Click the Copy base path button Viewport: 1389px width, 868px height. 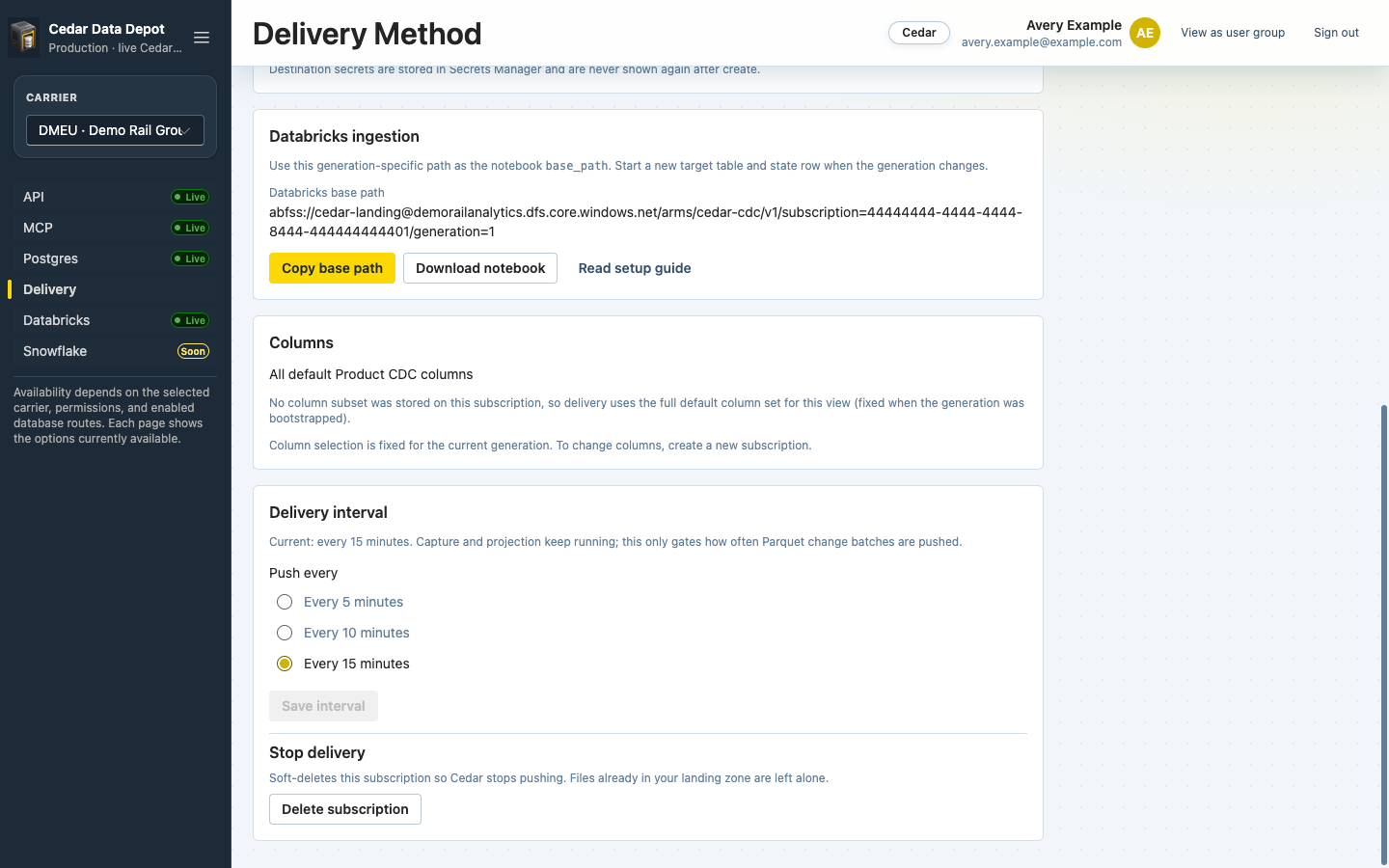(332, 268)
